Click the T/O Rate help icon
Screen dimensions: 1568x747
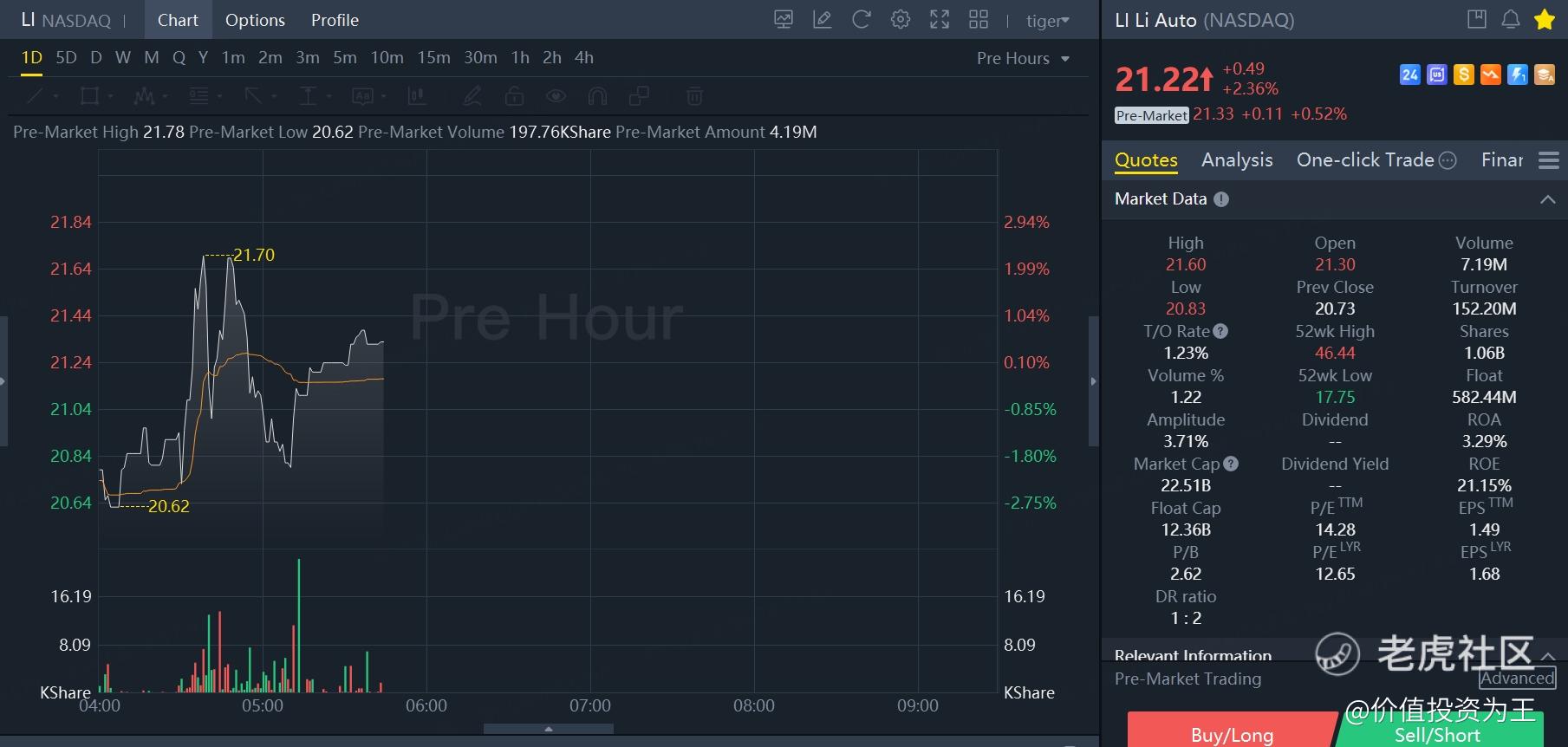tap(1220, 331)
